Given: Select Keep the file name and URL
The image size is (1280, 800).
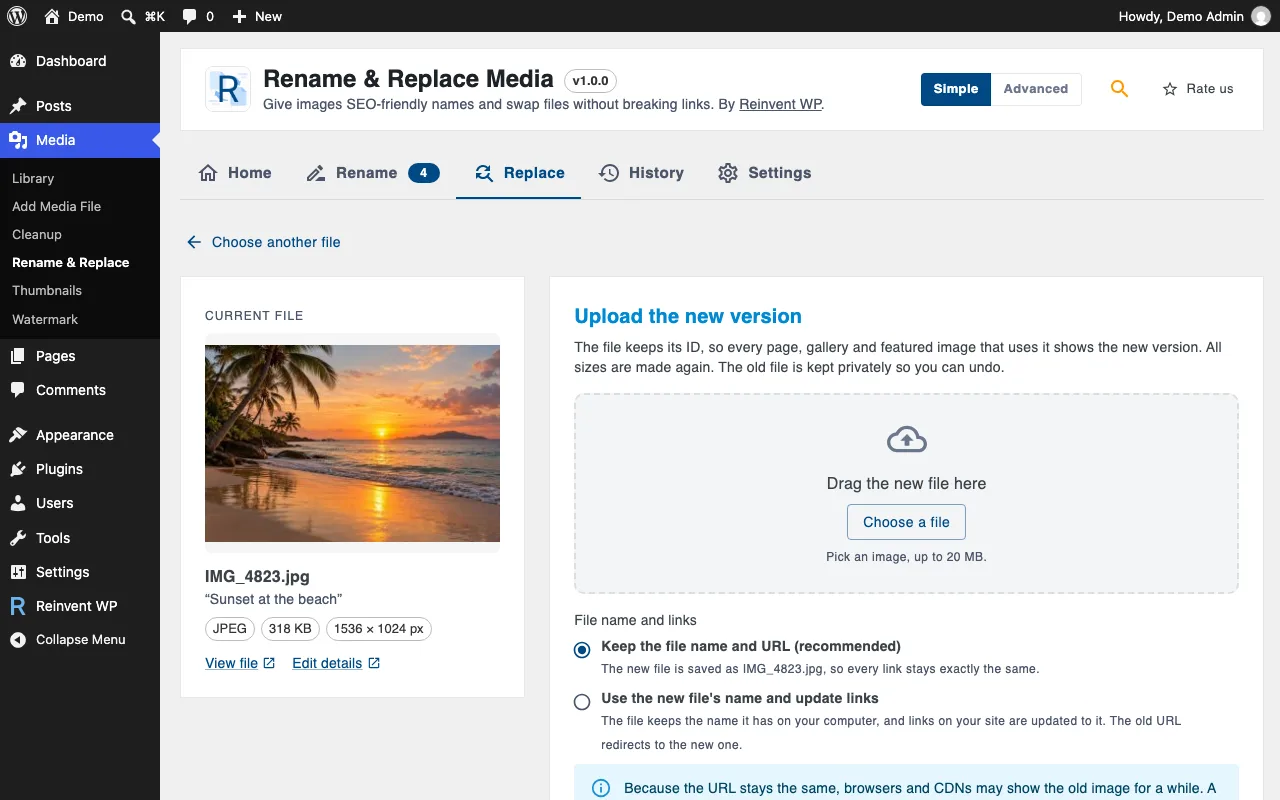Looking at the screenshot, I should click(x=582, y=650).
